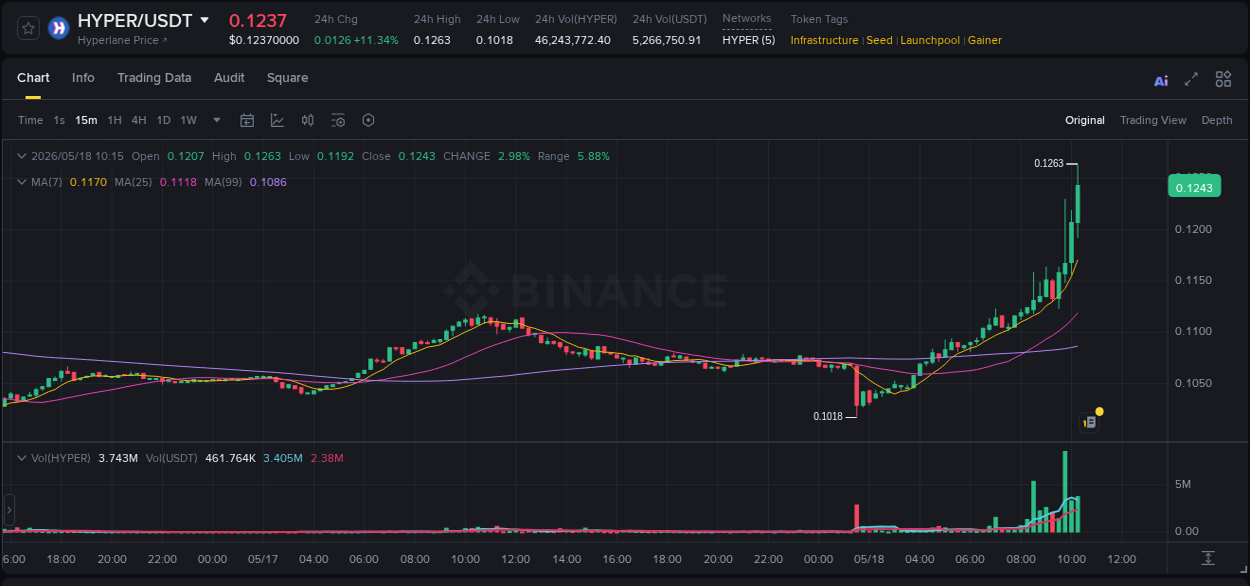Viewport: 1250px width, 586px height.
Task: Open hexagon chart settings icon
Action: pos(368,120)
